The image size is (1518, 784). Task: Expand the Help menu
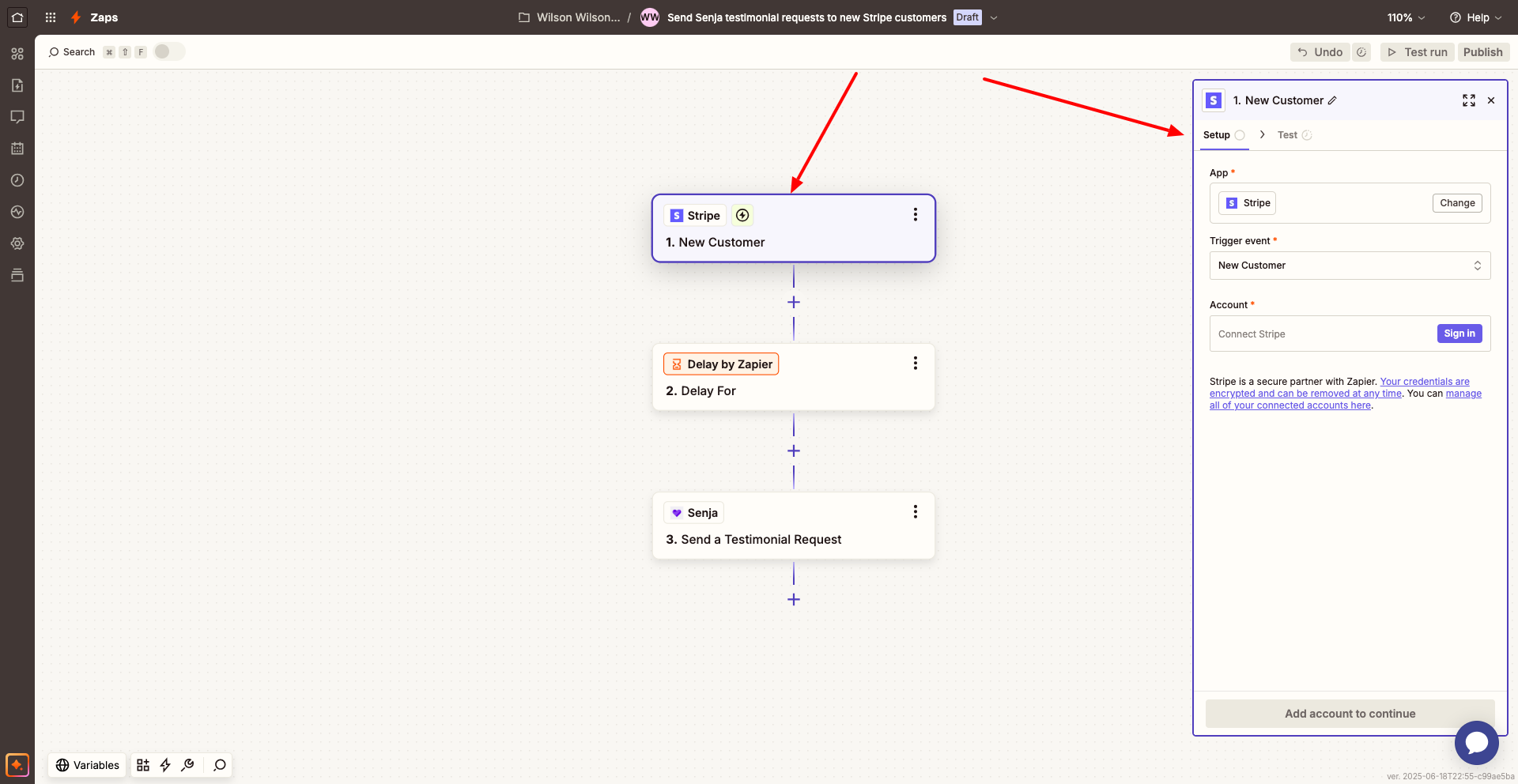click(1475, 17)
